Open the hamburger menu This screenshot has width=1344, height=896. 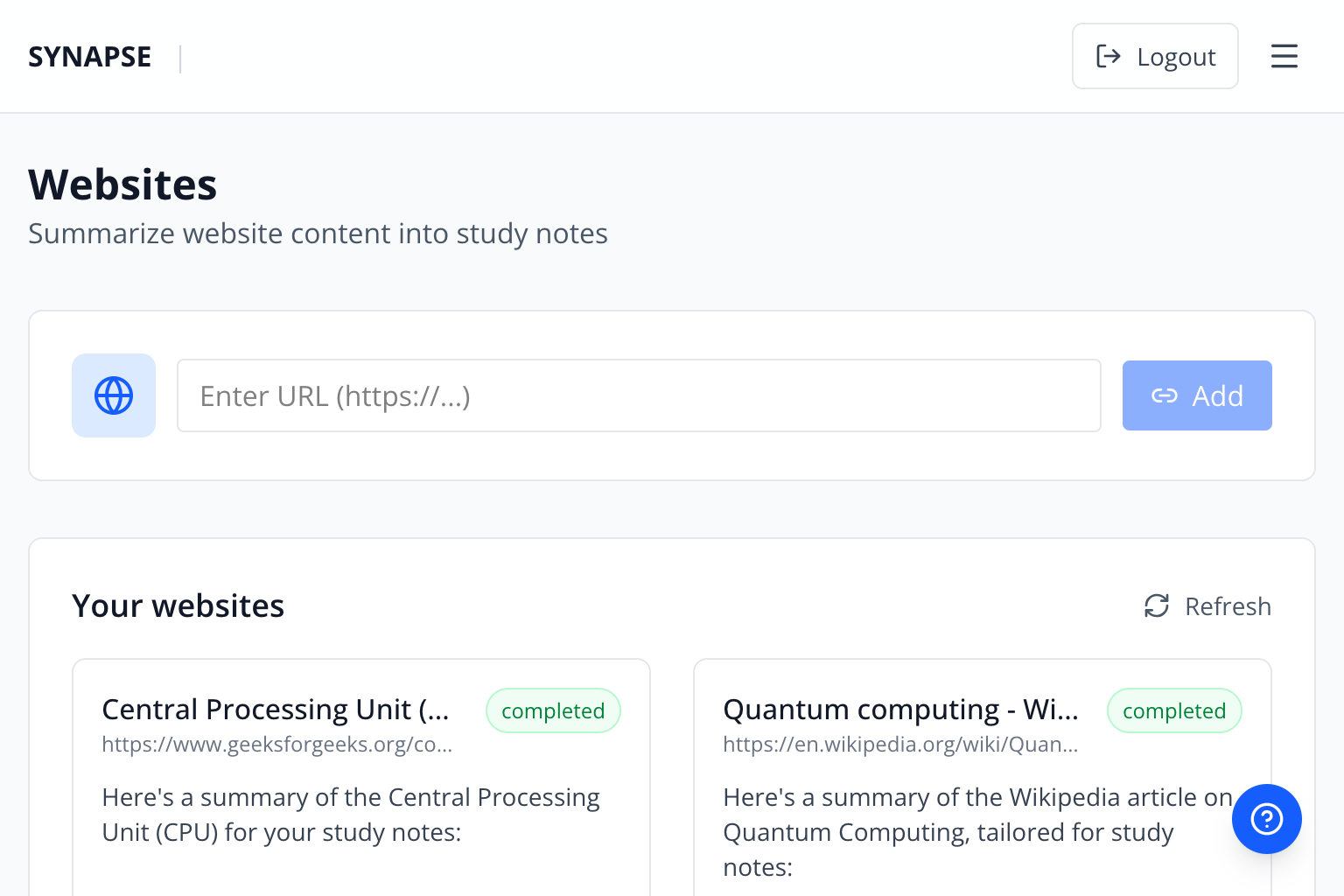point(1284,56)
